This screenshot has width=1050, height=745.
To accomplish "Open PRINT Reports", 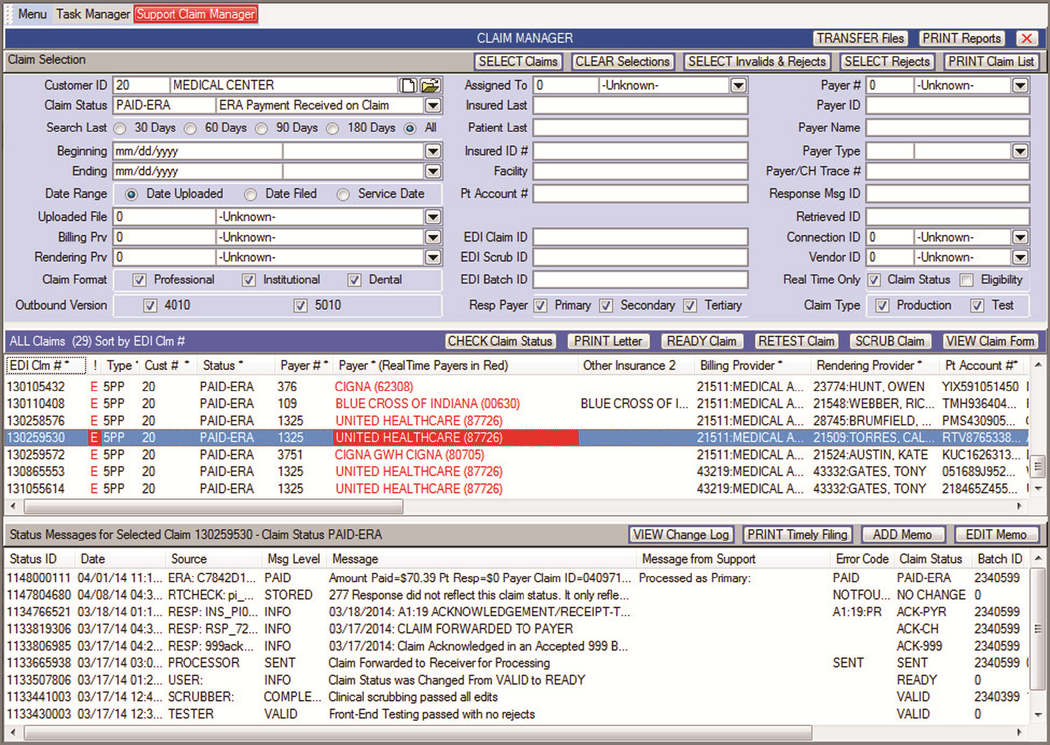I will [x=961, y=38].
